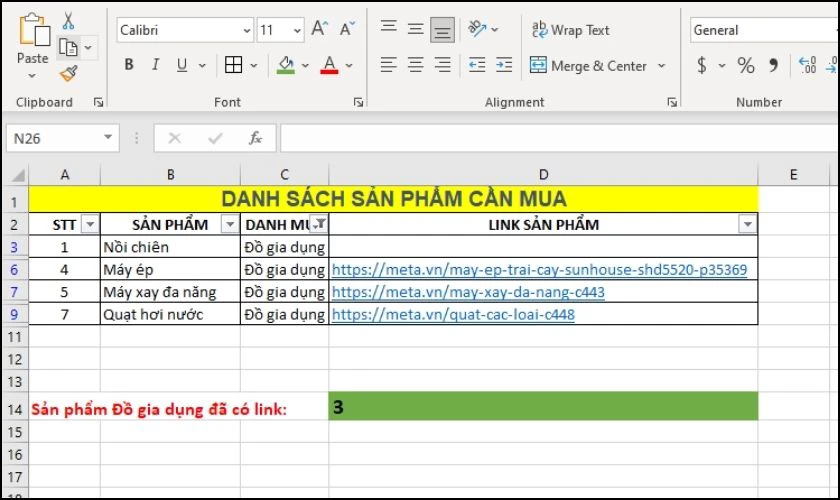Click the Paste clipboard icon
Viewport: 840px width, 500px height.
33,30
